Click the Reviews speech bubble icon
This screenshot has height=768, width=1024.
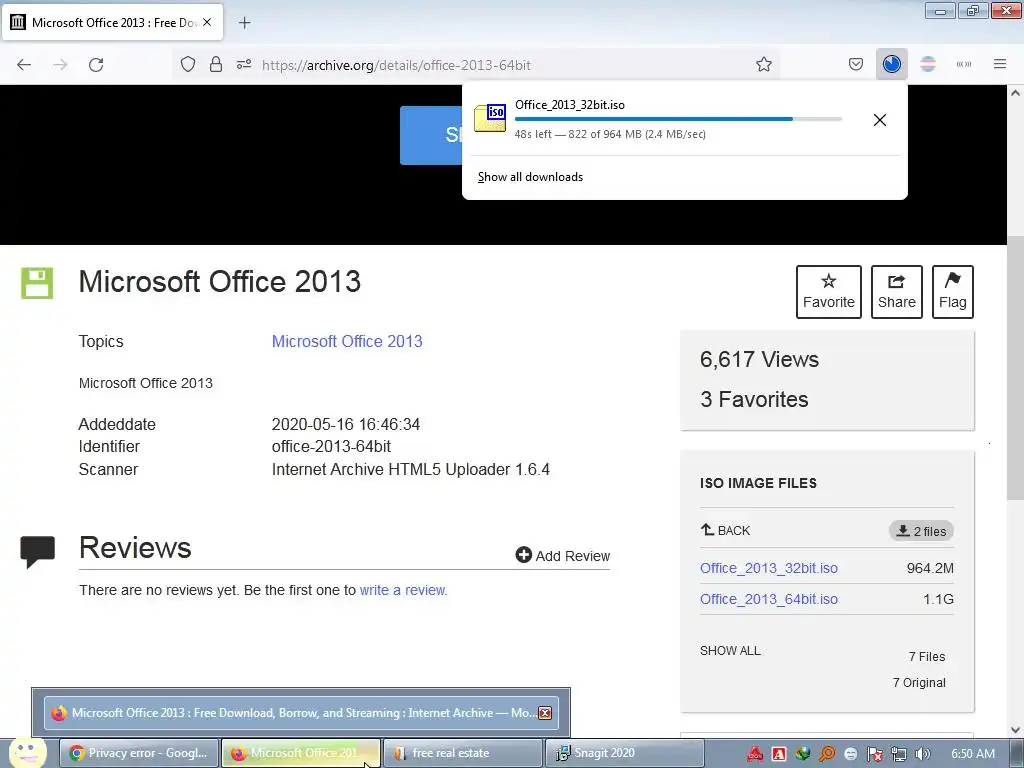38,552
